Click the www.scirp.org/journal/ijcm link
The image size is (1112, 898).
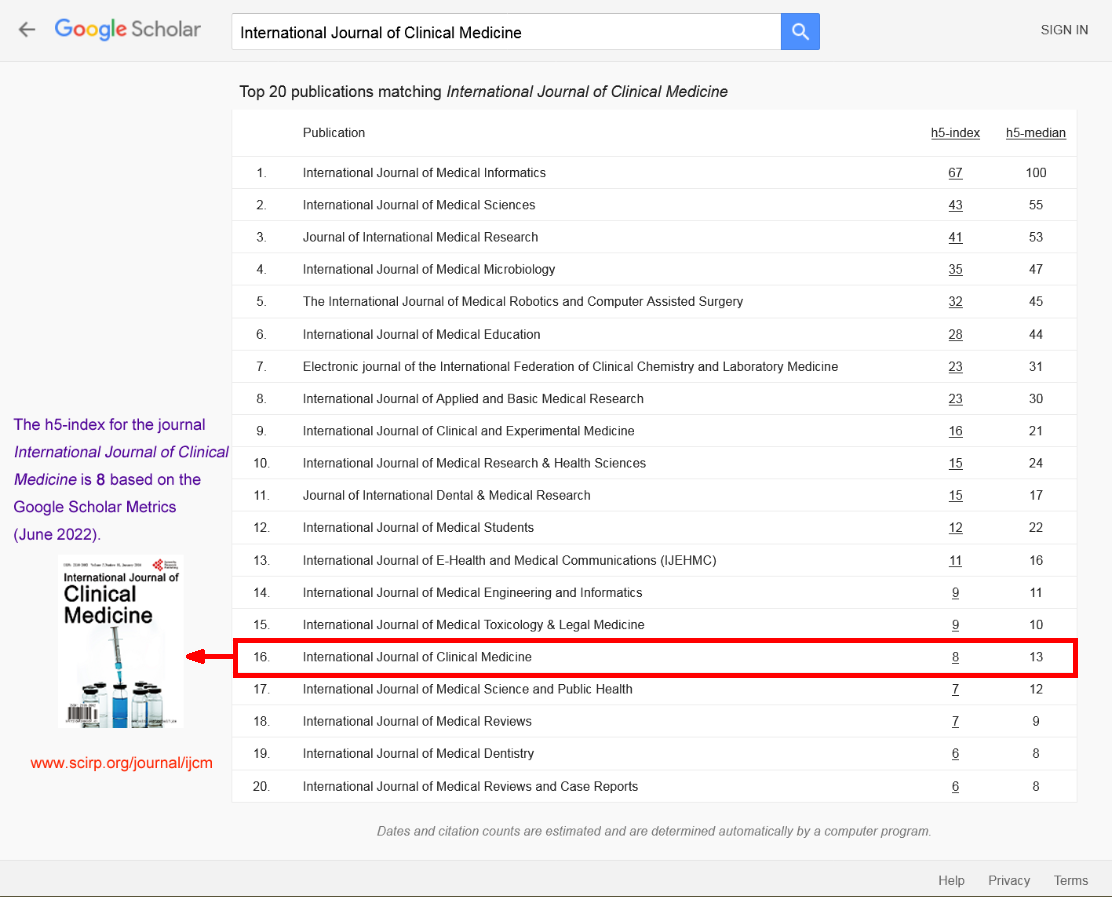[x=121, y=763]
